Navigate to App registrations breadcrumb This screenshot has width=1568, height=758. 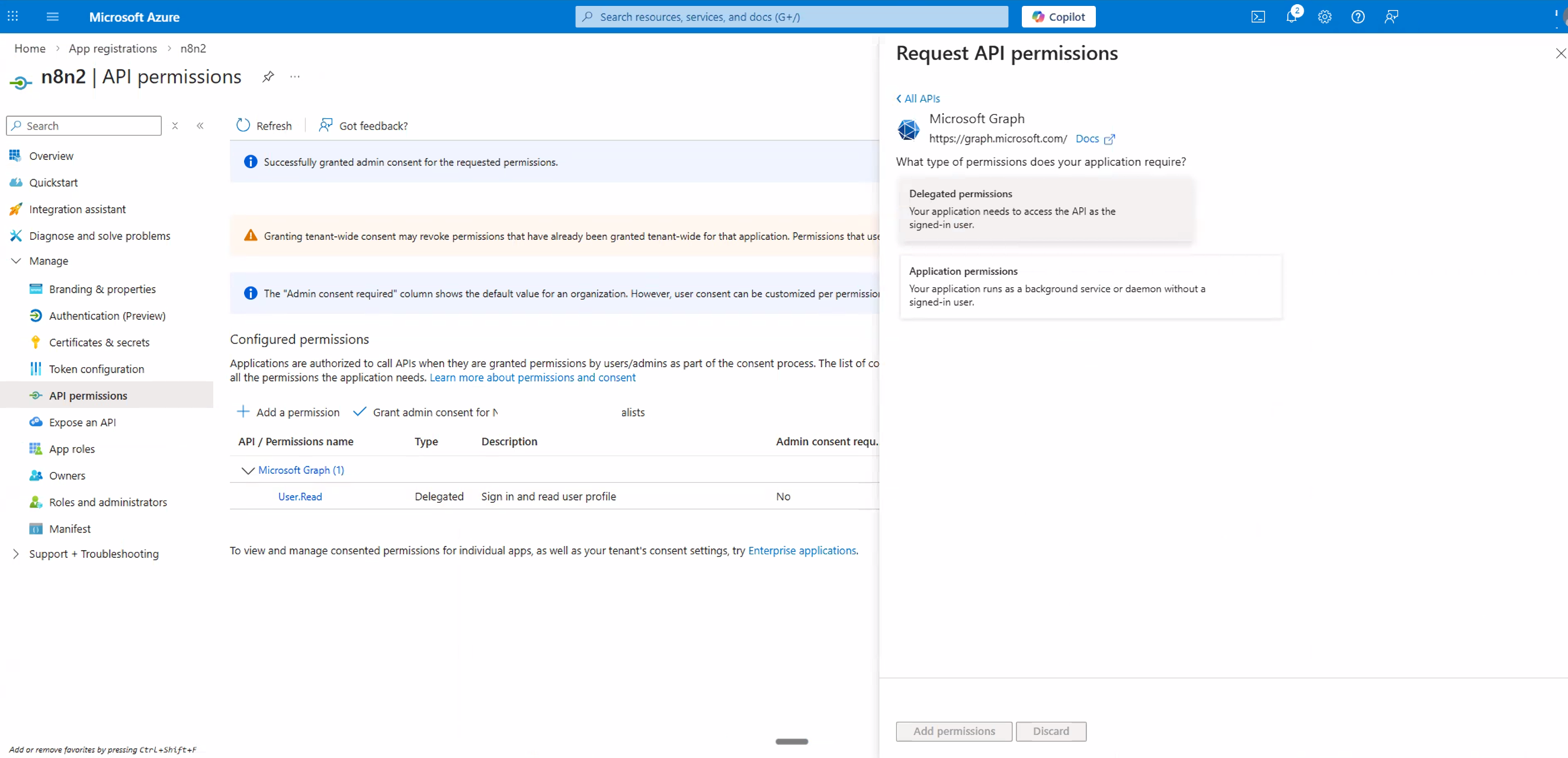click(113, 48)
